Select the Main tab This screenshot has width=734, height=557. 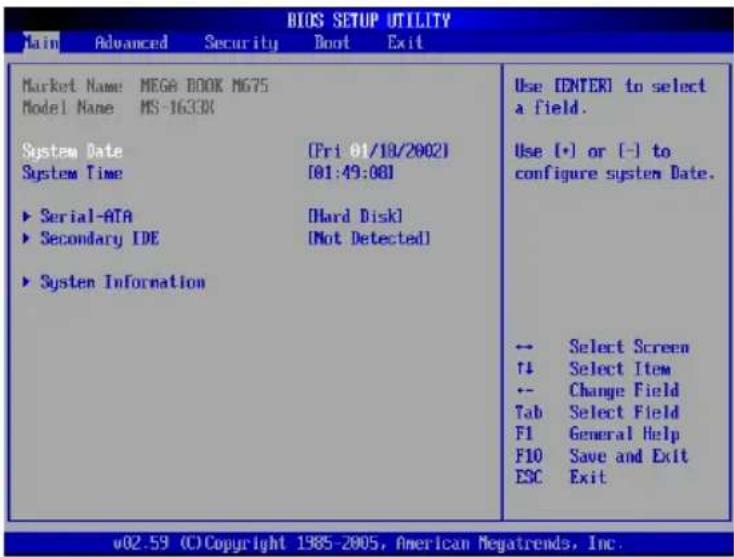tap(41, 43)
